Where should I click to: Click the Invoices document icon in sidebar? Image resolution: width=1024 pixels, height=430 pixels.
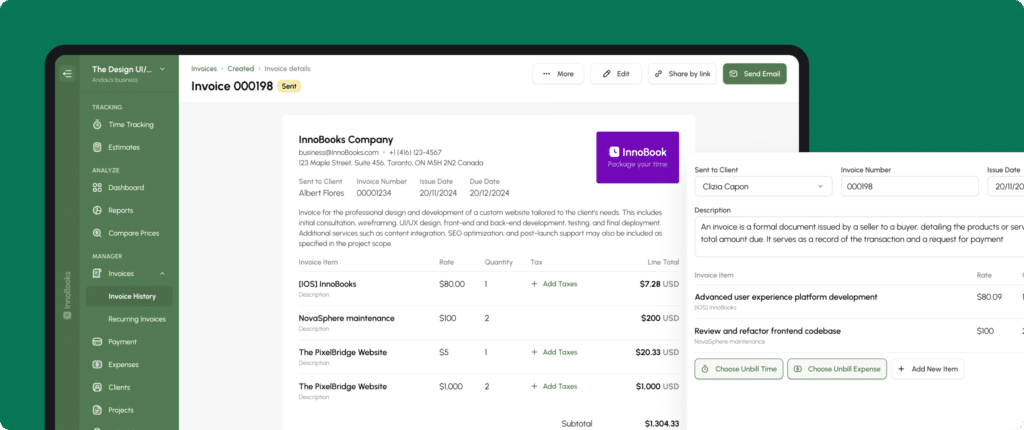point(97,273)
